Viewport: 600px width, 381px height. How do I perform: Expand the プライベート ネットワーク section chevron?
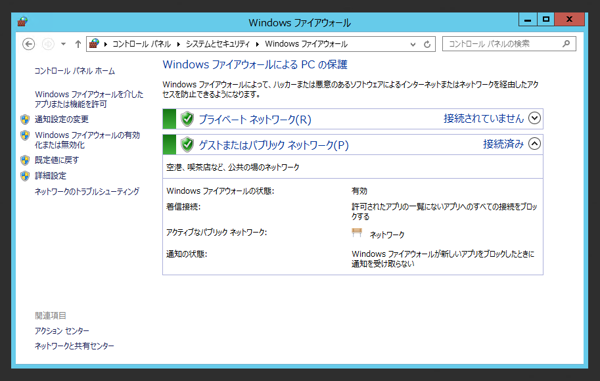535,118
